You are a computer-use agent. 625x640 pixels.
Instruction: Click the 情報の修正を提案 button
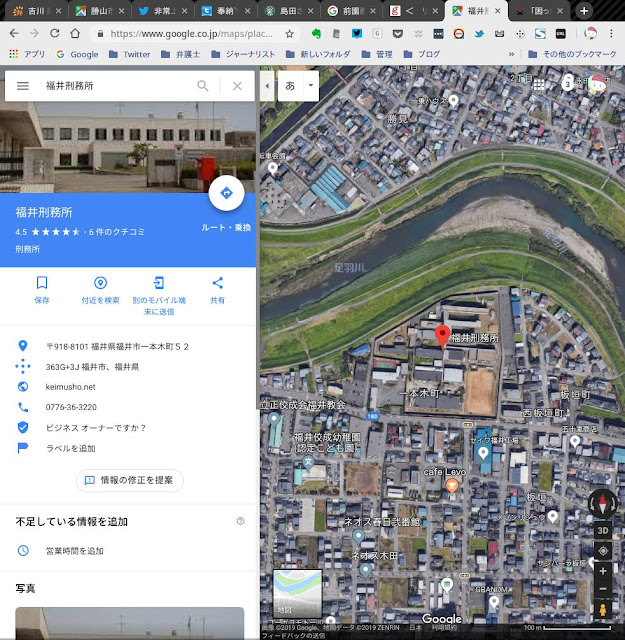pos(129,480)
